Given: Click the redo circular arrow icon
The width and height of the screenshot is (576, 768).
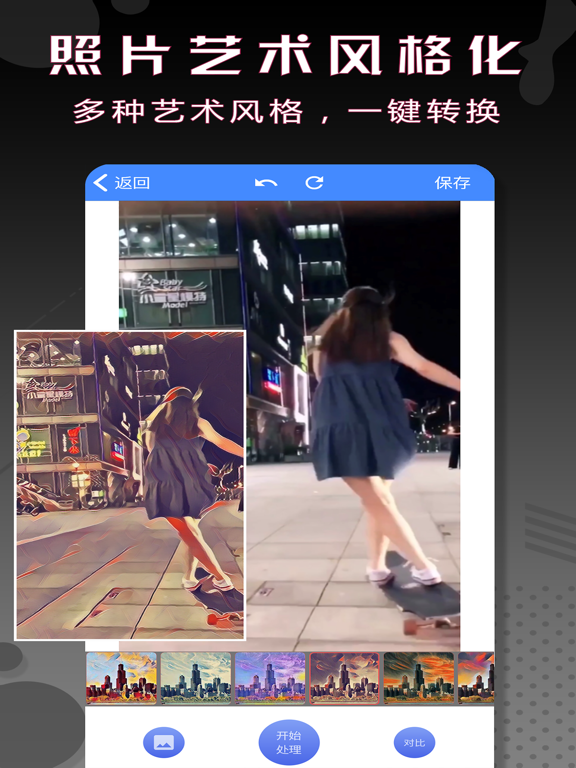Looking at the screenshot, I should (314, 183).
